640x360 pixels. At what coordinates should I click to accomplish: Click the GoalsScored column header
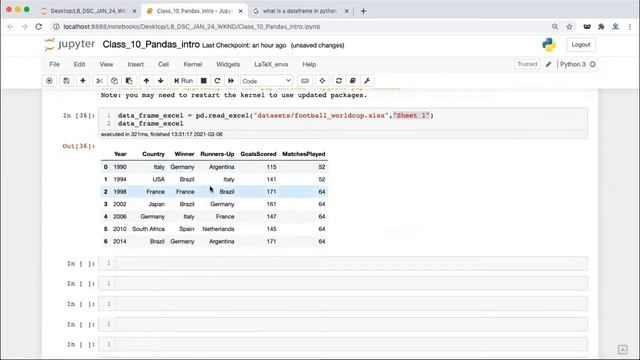tap(258, 154)
